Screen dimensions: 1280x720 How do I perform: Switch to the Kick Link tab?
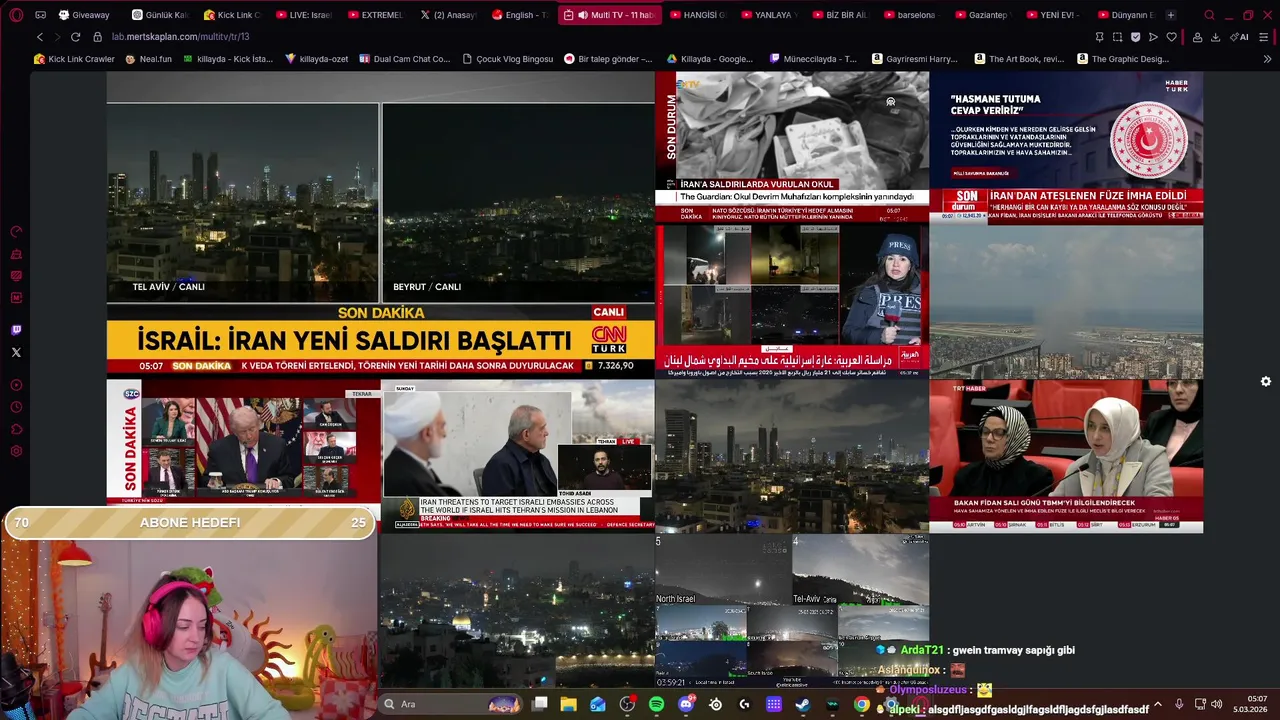231,15
